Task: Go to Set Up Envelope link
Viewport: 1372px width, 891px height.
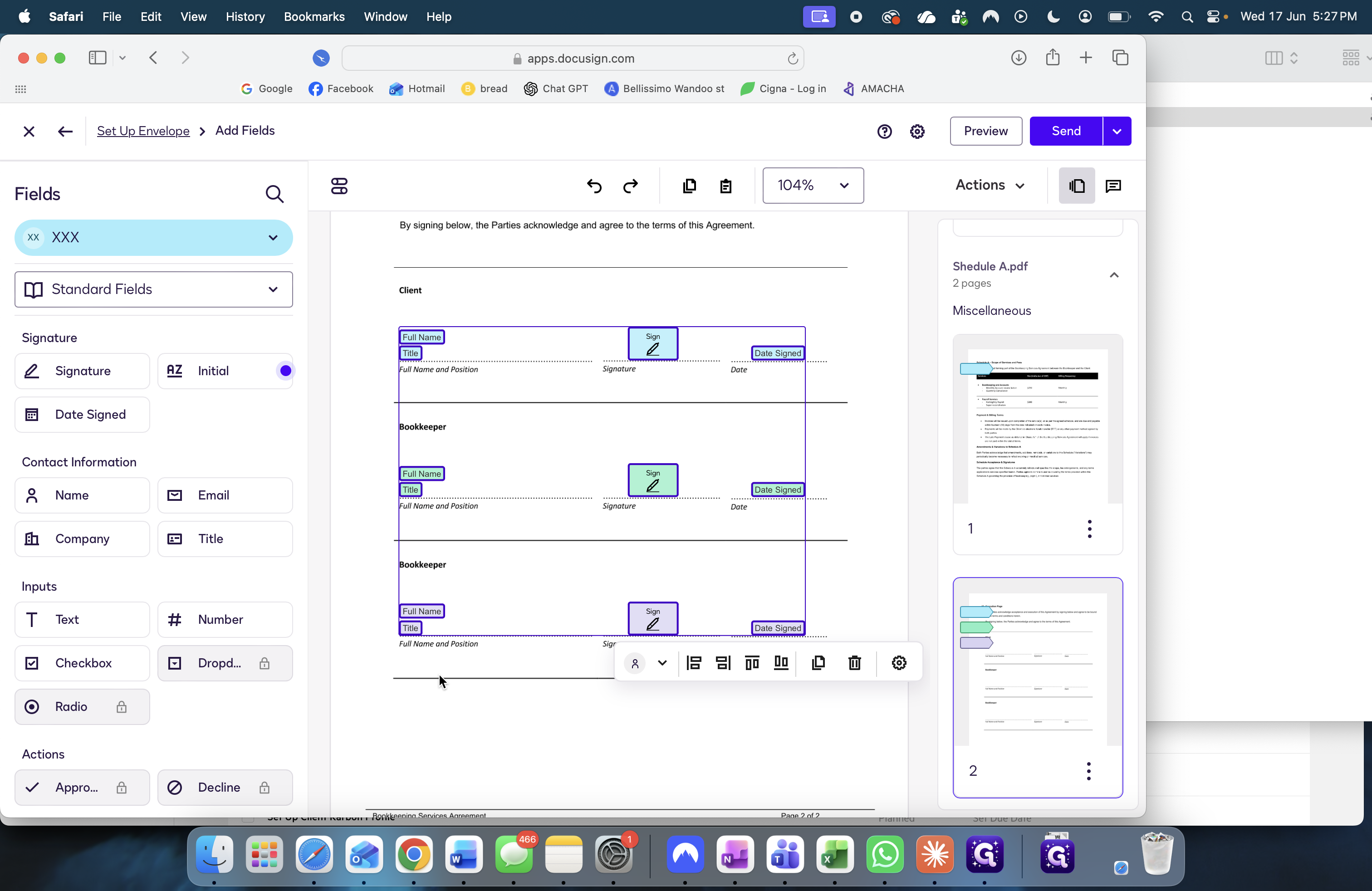Action: pos(143,132)
